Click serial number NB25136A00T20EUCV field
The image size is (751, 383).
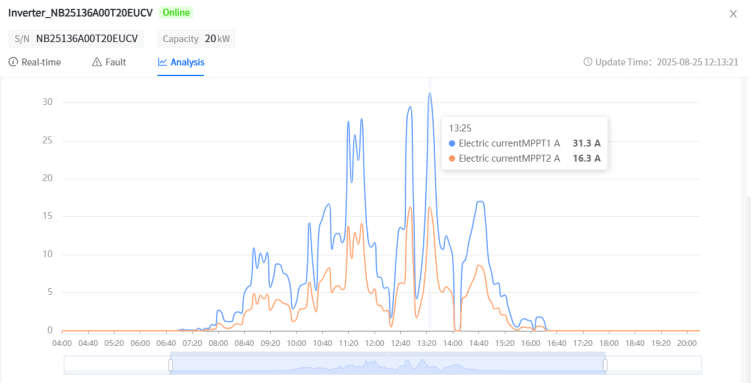(76, 39)
